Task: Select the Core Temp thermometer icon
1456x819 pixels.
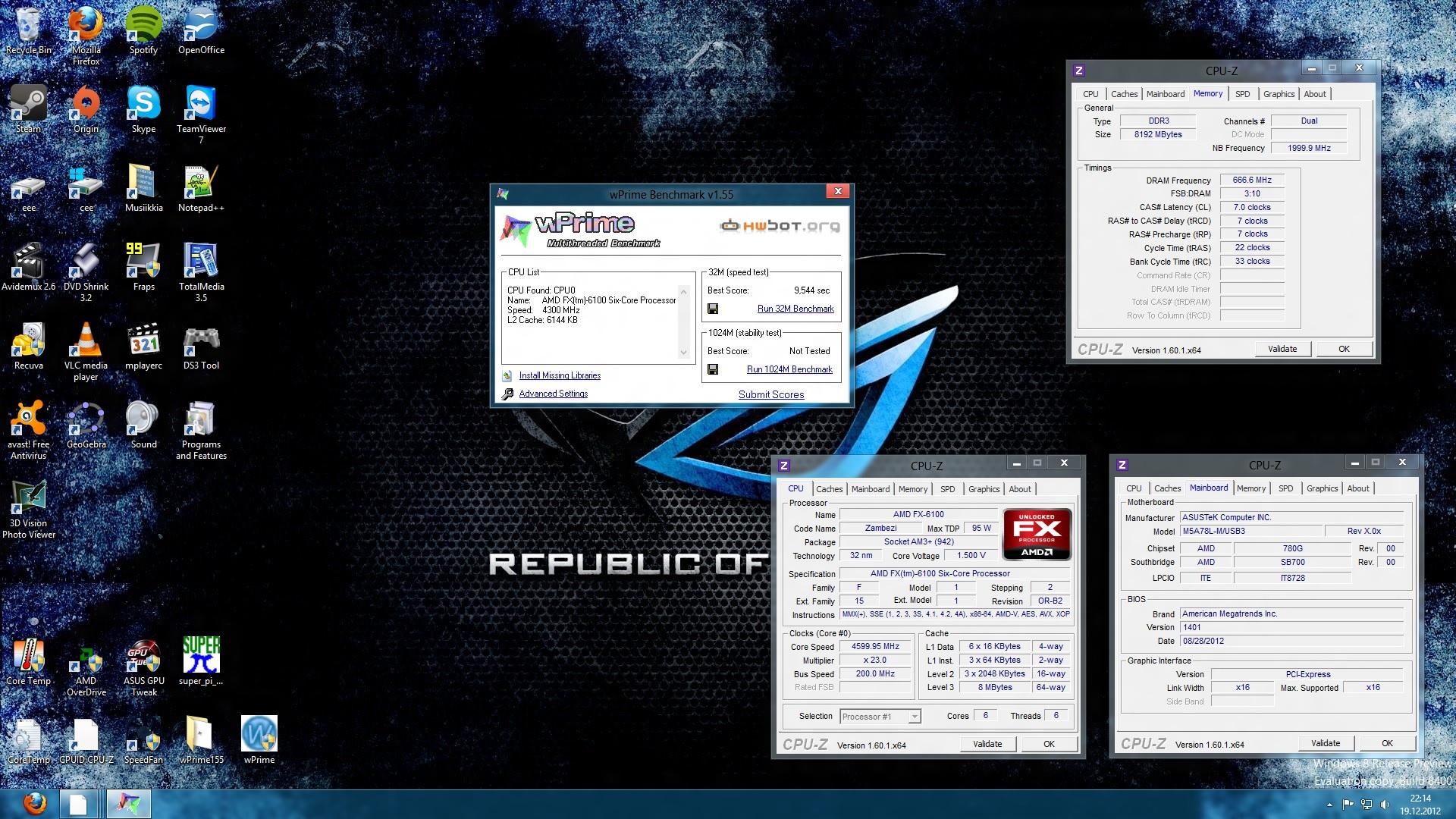Action: pyautogui.click(x=29, y=662)
